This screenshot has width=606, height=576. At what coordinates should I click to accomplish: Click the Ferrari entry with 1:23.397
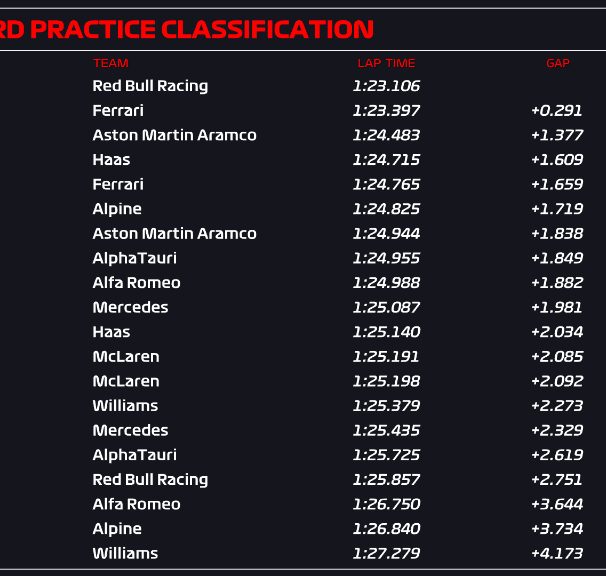point(118,111)
